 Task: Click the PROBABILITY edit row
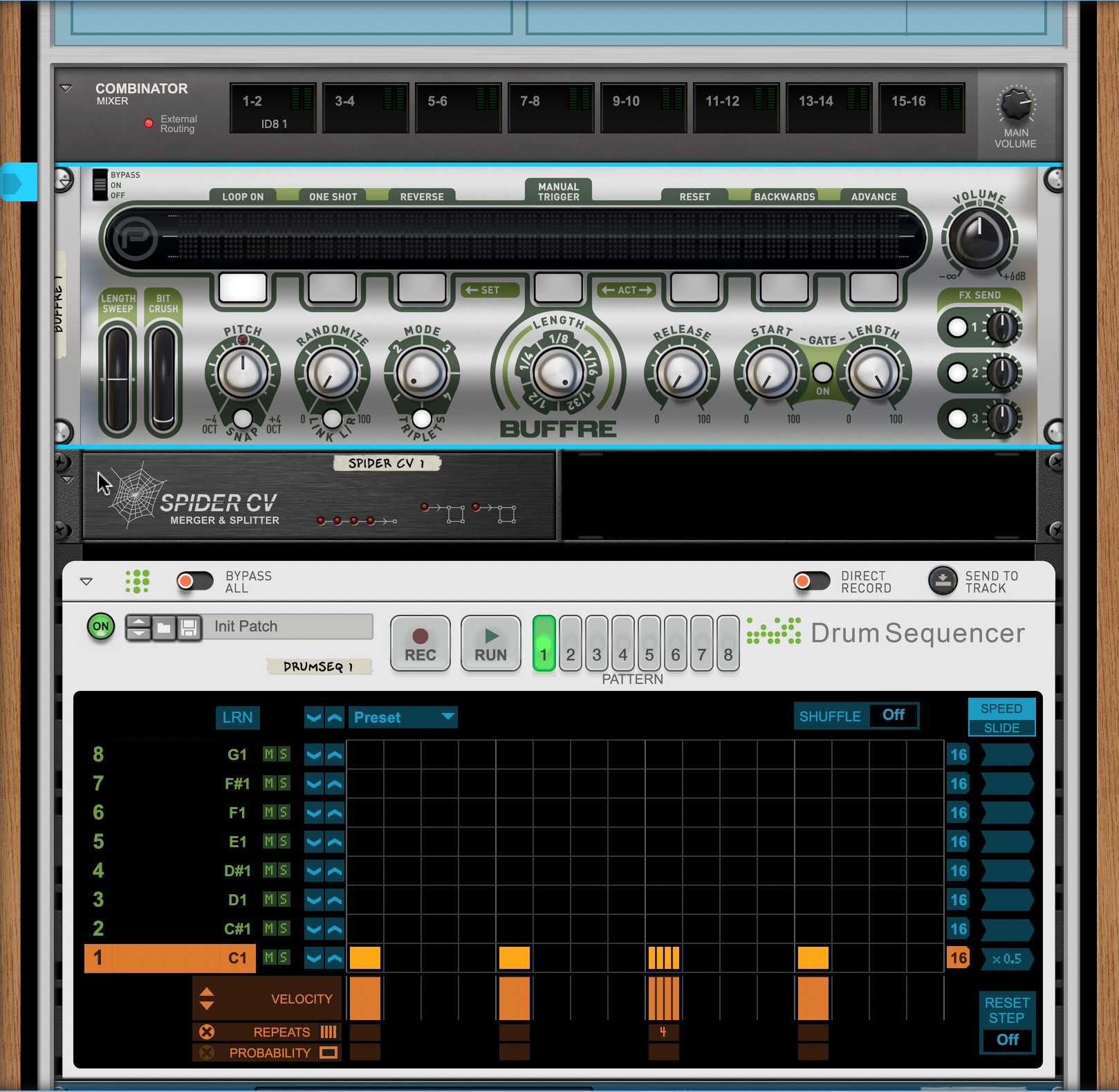pos(267,1053)
